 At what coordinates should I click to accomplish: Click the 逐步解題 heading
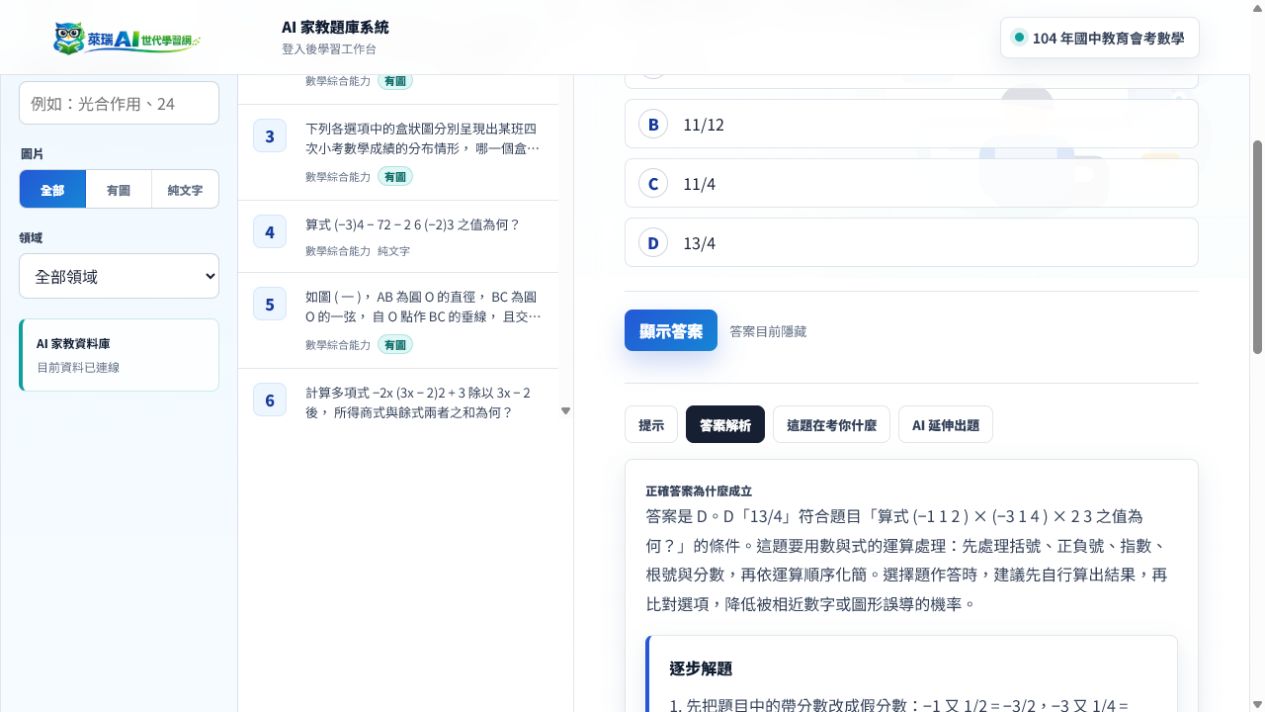pyautogui.click(x=701, y=668)
